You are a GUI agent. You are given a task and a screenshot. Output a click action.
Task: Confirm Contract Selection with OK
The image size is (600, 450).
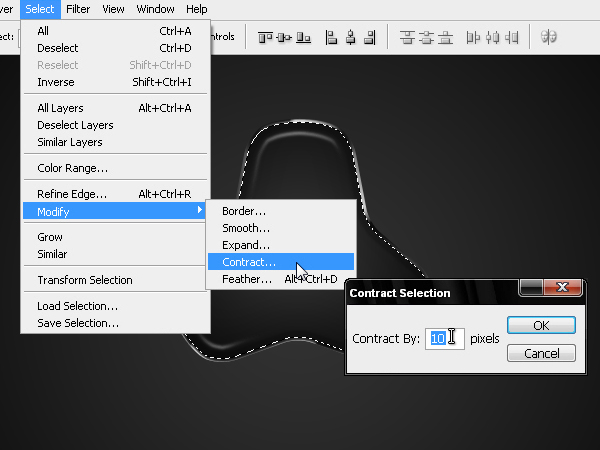pyautogui.click(x=541, y=326)
